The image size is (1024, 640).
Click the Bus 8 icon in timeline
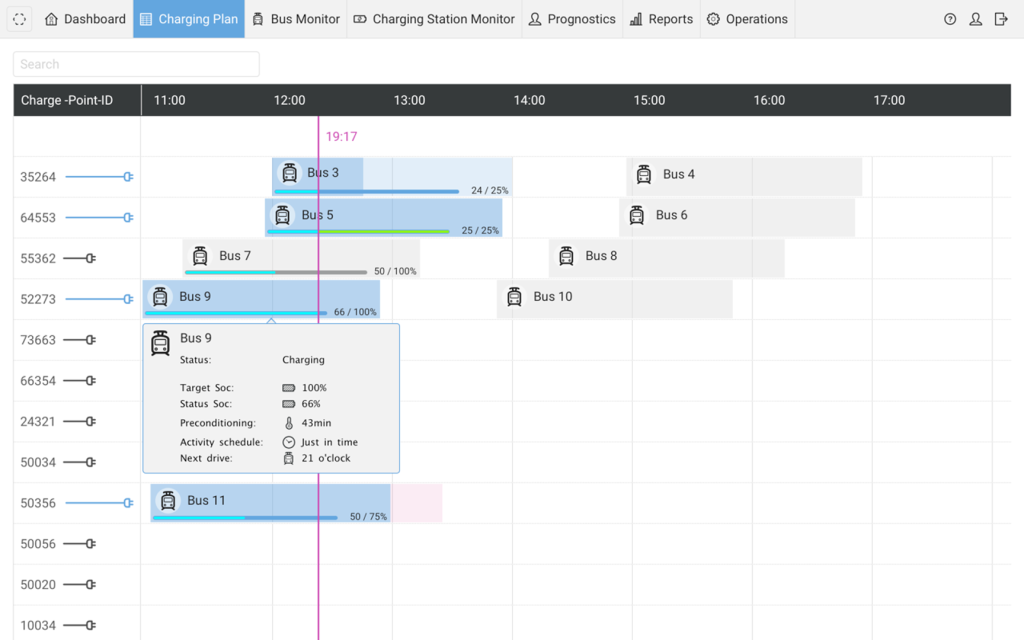tap(566, 256)
